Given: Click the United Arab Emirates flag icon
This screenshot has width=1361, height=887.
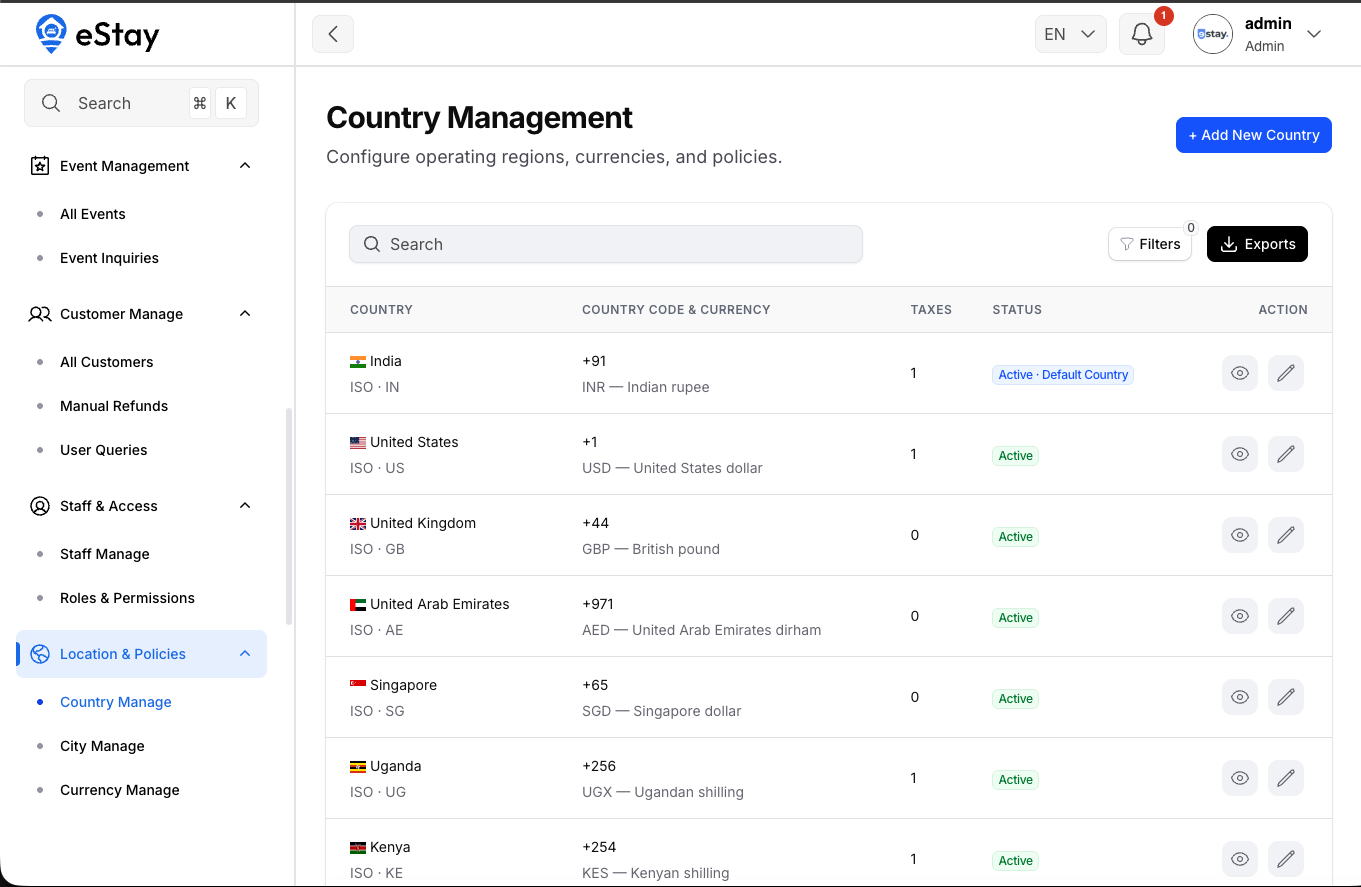Looking at the screenshot, I should coord(358,604).
